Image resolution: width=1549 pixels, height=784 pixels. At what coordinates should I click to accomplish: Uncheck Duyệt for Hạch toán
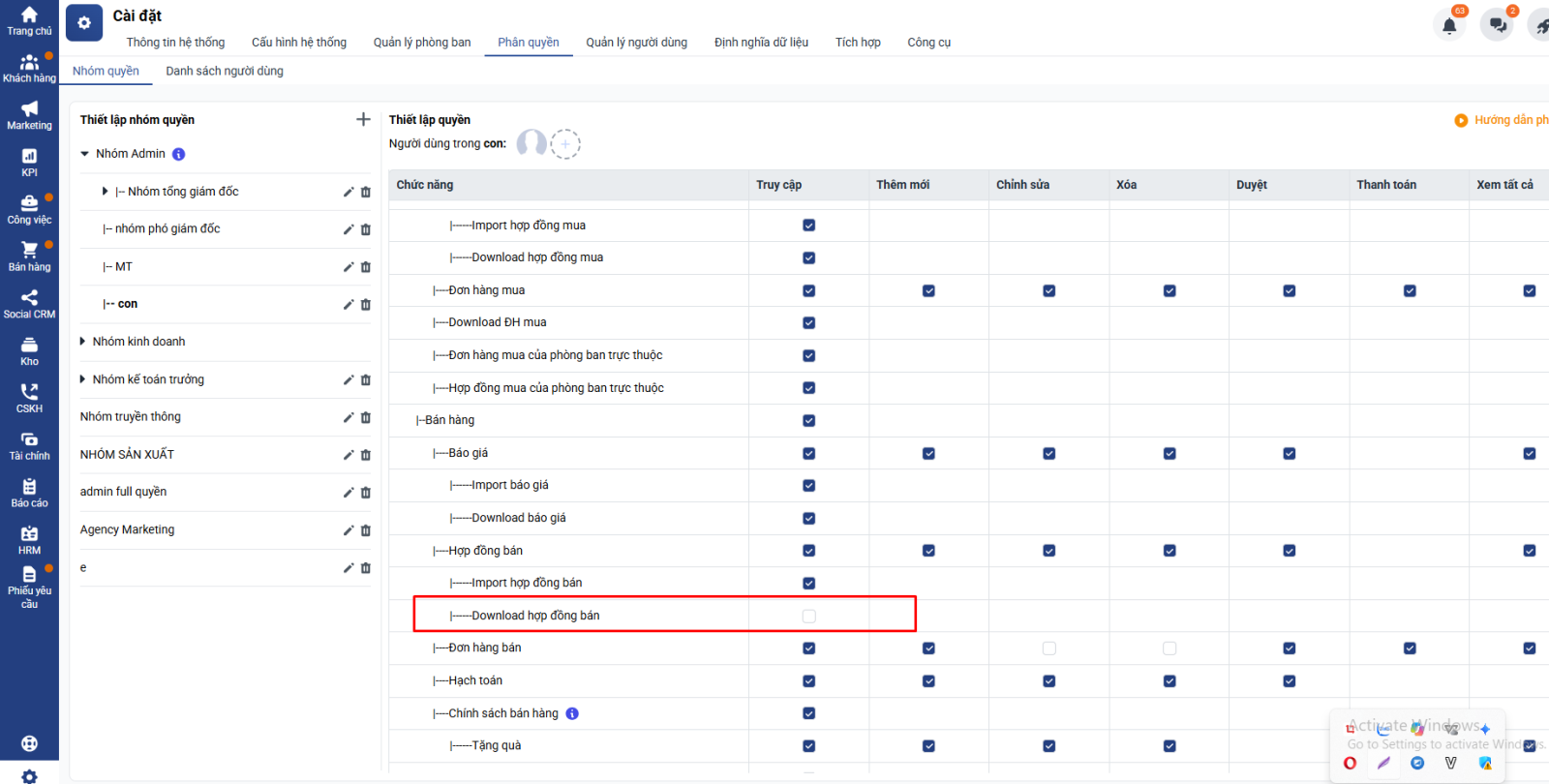[1290, 681]
